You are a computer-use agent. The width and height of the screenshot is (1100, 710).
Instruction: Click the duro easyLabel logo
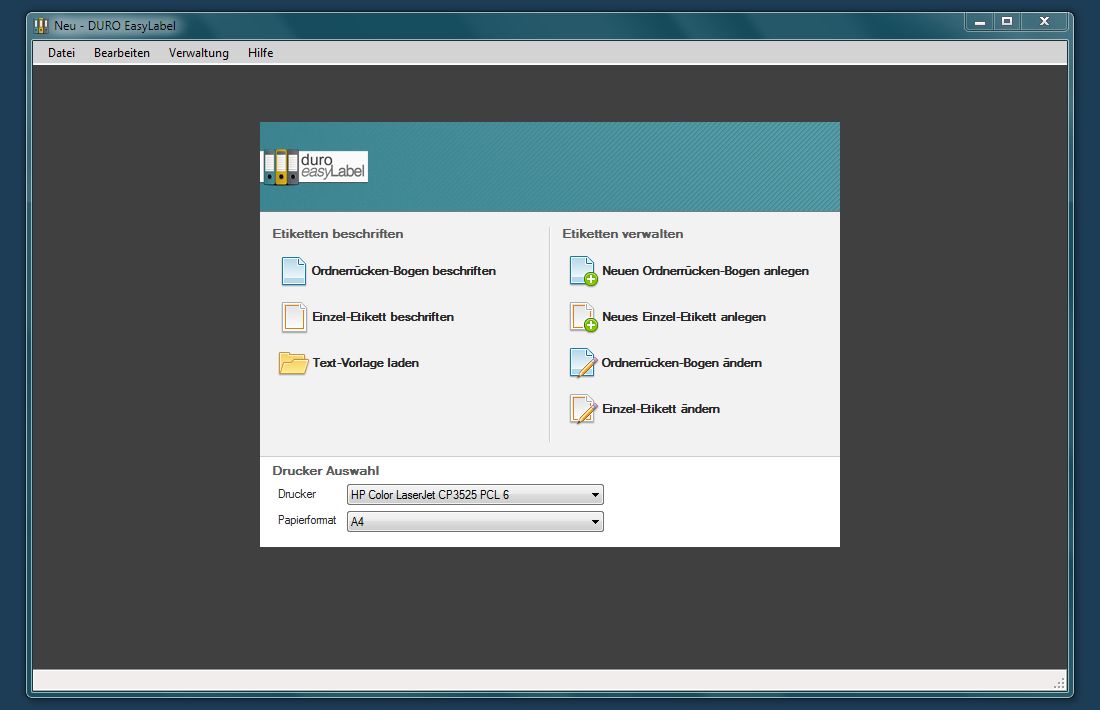pyautogui.click(x=314, y=167)
